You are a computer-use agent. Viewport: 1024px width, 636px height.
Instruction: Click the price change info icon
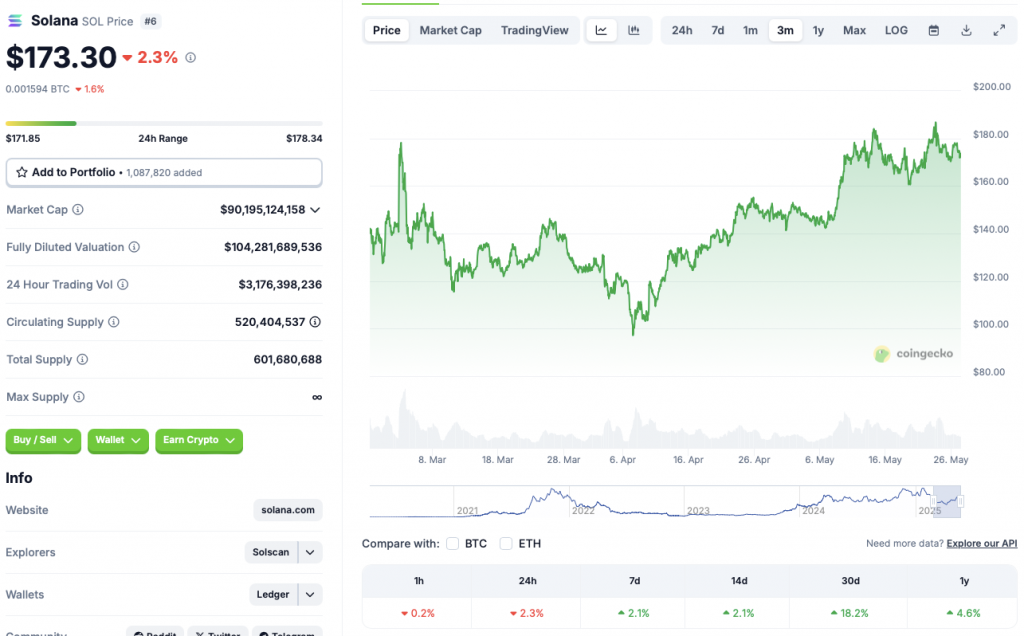coord(191,57)
